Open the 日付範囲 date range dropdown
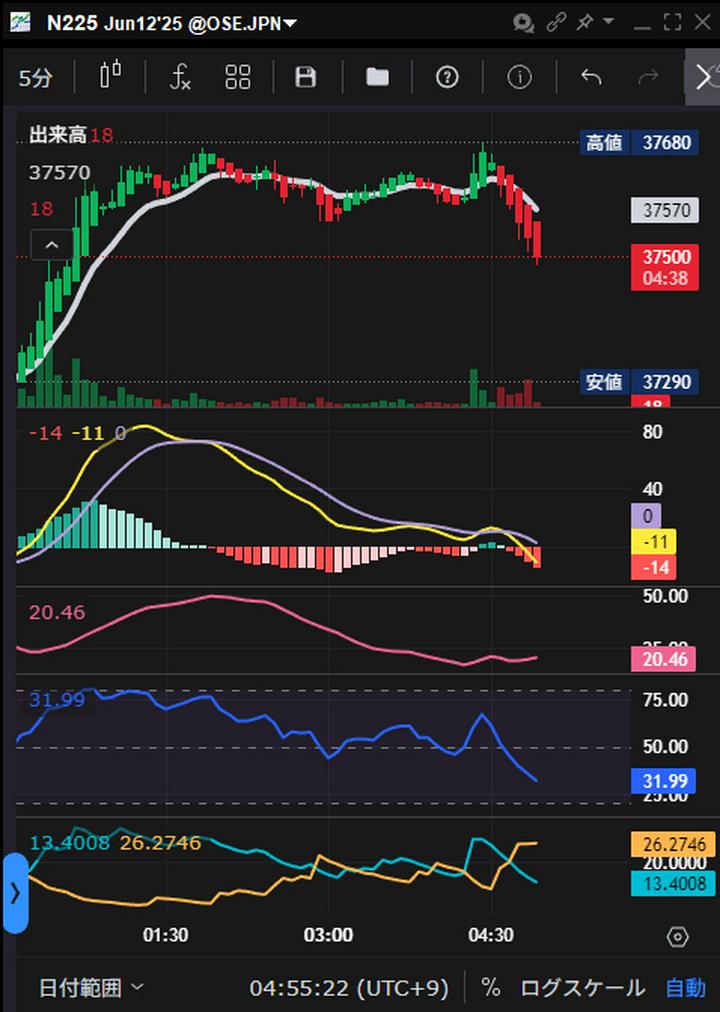The height and width of the screenshot is (1012, 720). (x=91, y=988)
